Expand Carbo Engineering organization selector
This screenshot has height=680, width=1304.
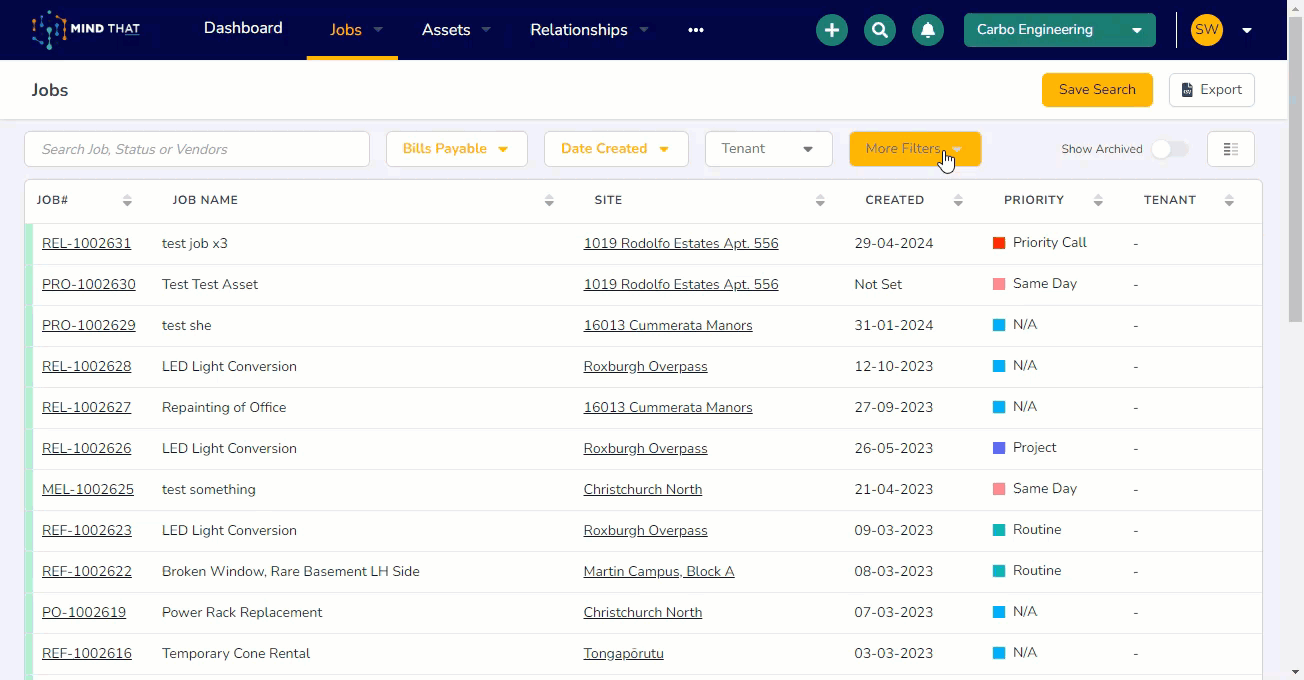(1059, 30)
